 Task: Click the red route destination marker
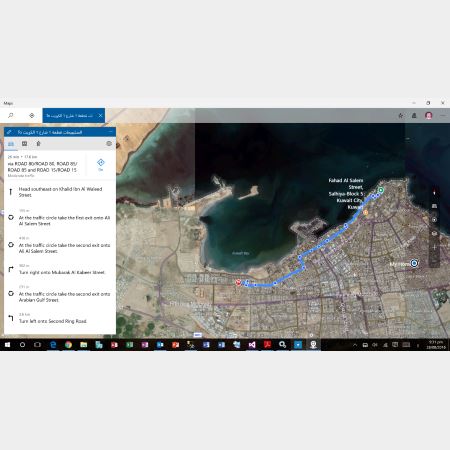(x=238, y=282)
